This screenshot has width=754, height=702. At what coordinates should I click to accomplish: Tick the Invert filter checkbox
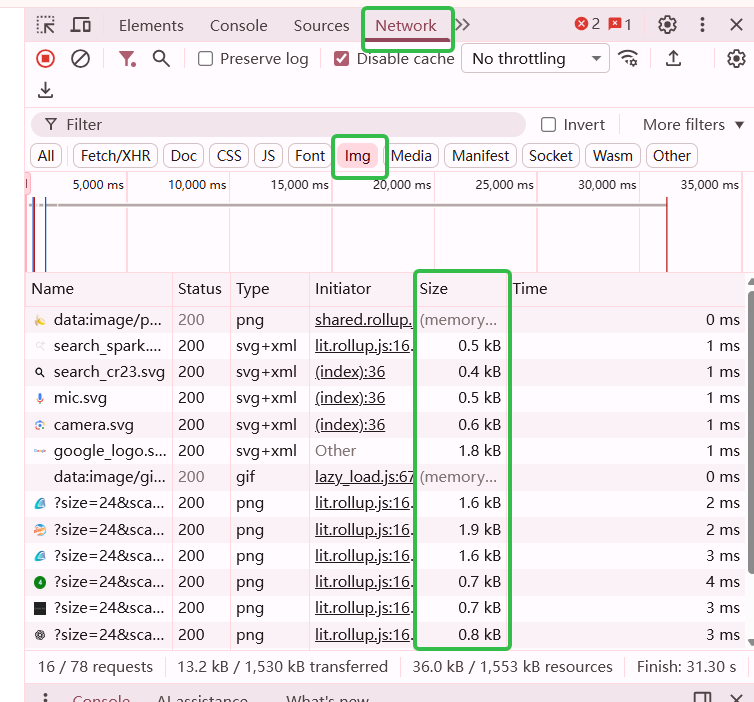(x=548, y=125)
